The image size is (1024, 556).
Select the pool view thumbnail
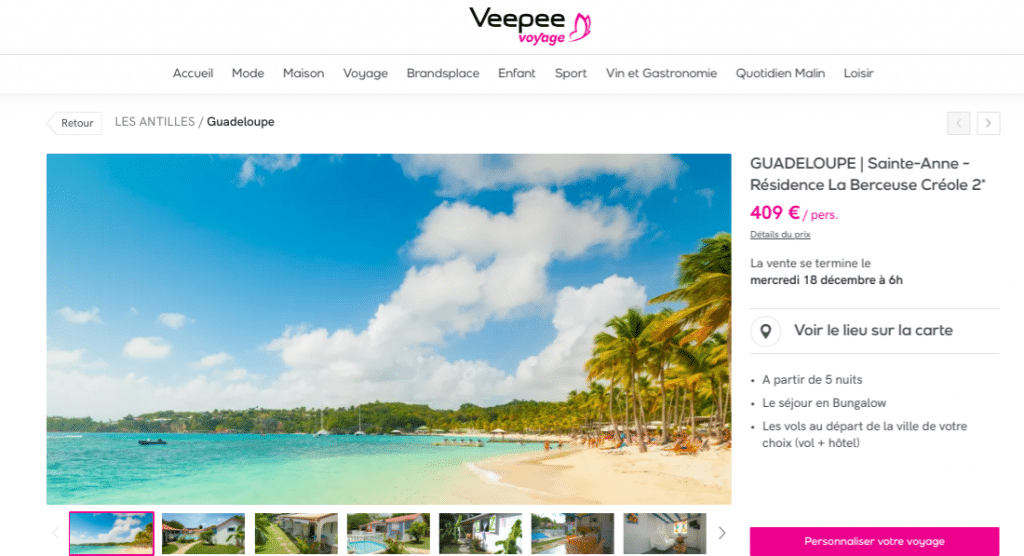(x=388, y=533)
